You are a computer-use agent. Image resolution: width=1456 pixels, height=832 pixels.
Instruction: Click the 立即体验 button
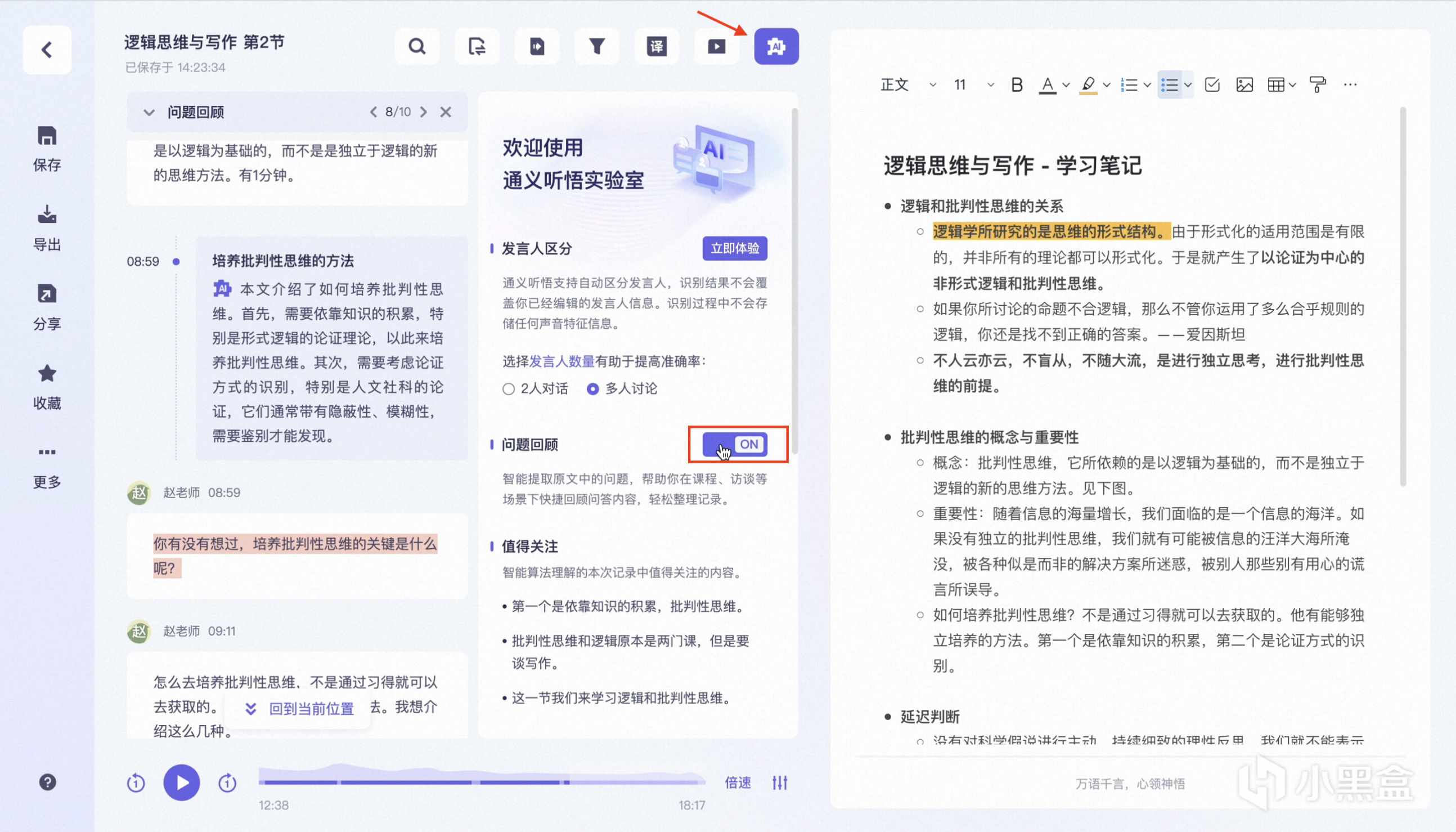734,249
